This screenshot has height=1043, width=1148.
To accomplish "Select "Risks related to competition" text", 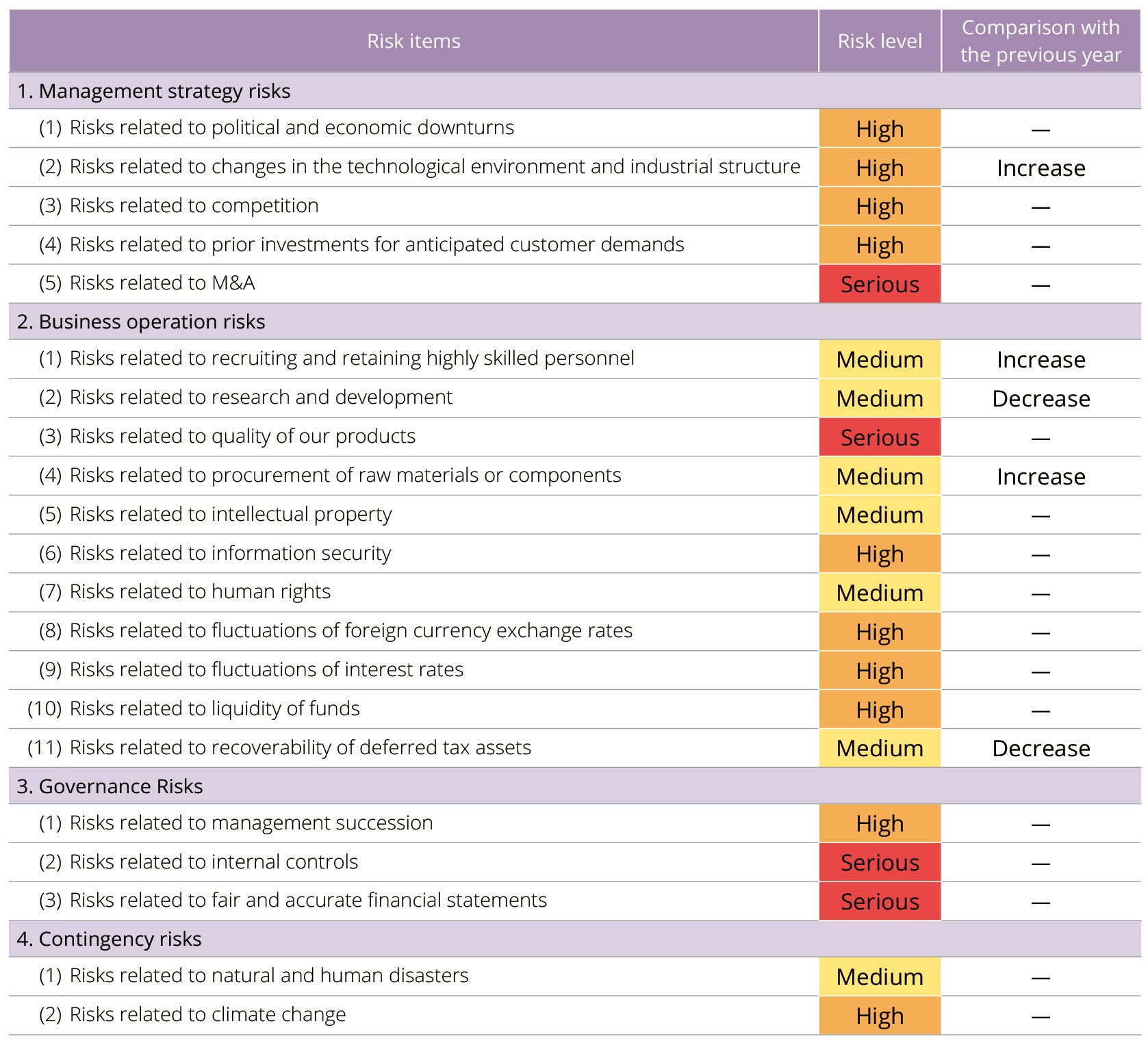I will tap(194, 206).
